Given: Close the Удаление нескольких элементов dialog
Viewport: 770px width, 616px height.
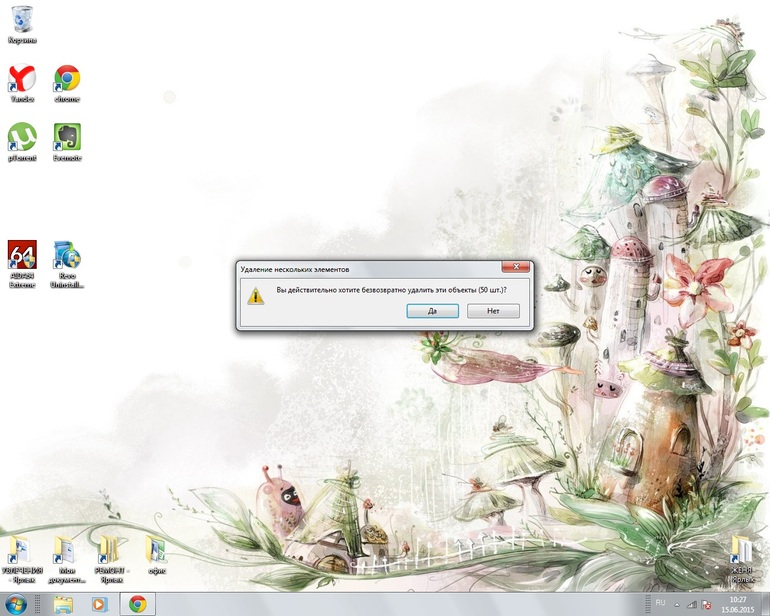Looking at the screenshot, I should [516, 267].
